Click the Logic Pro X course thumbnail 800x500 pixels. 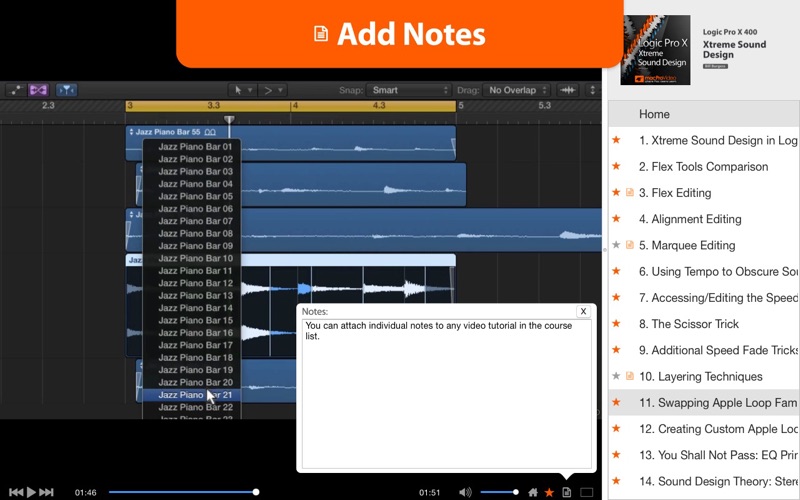655,50
